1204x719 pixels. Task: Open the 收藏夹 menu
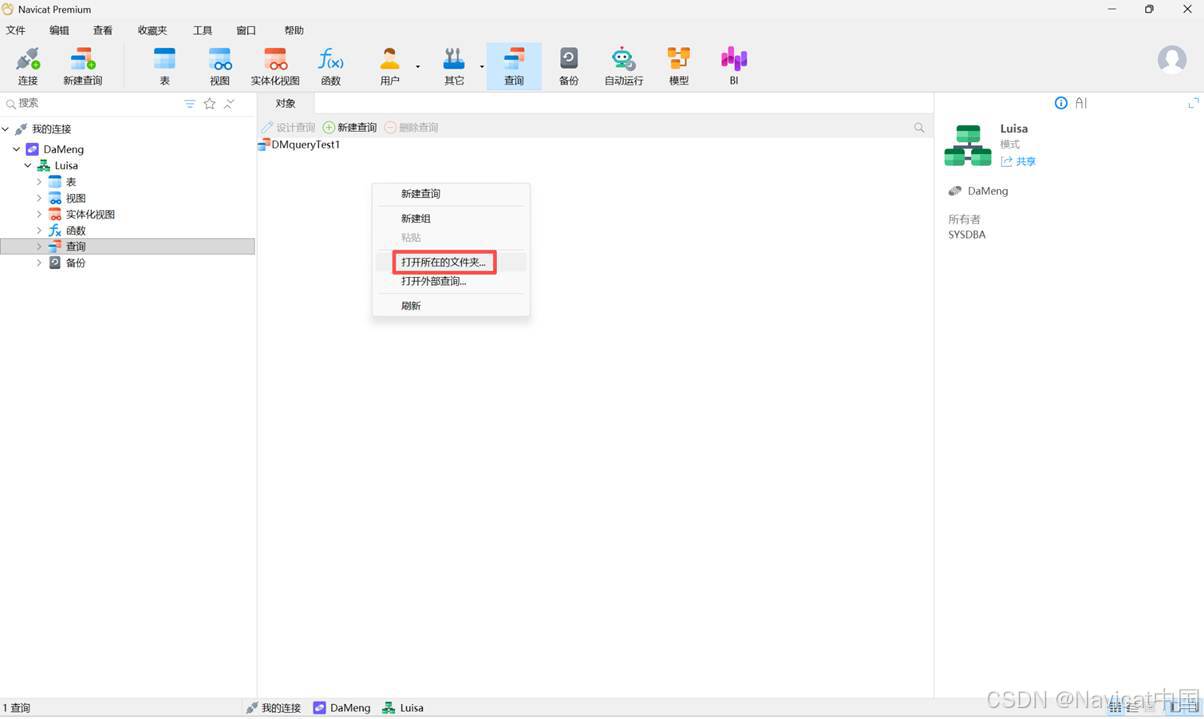(x=153, y=30)
